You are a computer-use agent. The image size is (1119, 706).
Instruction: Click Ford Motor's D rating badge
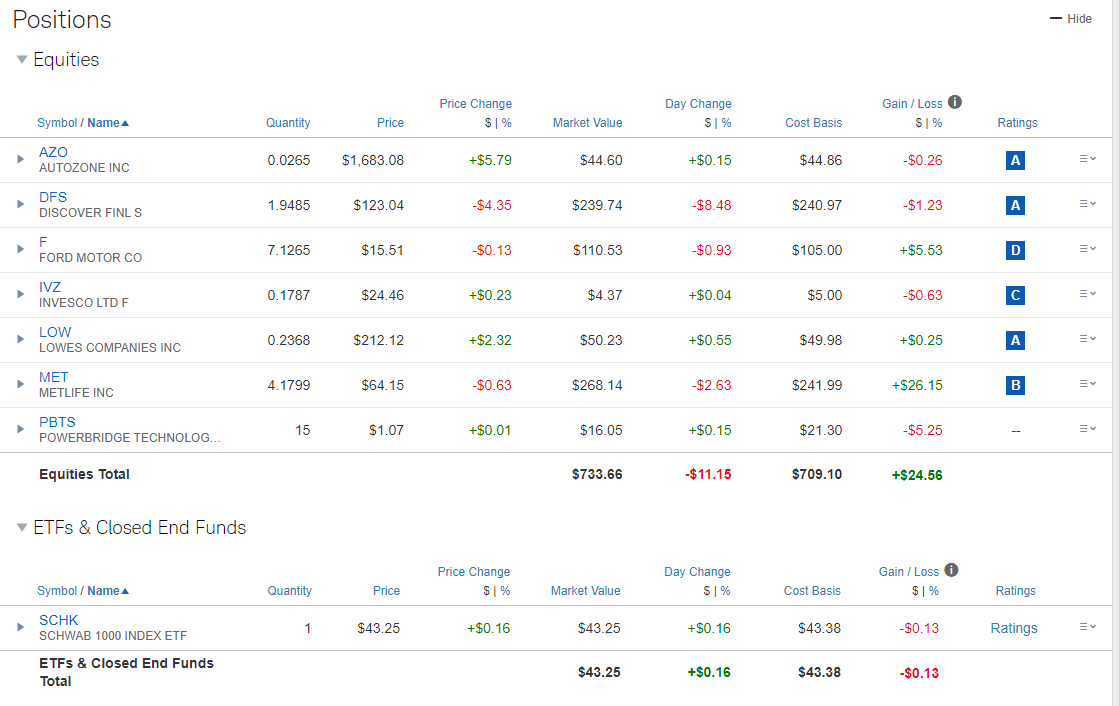pyautogui.click(x=1015, y=250)
